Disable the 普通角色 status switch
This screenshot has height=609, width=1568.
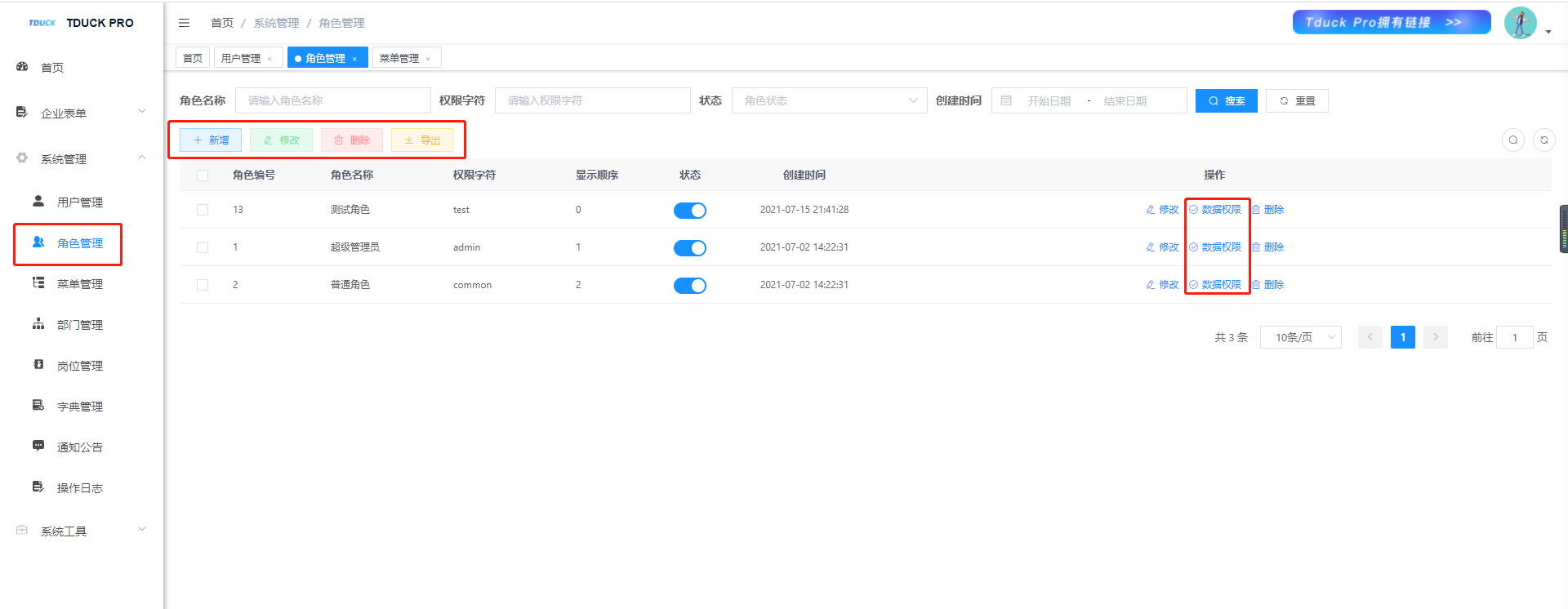click(689, 286)
